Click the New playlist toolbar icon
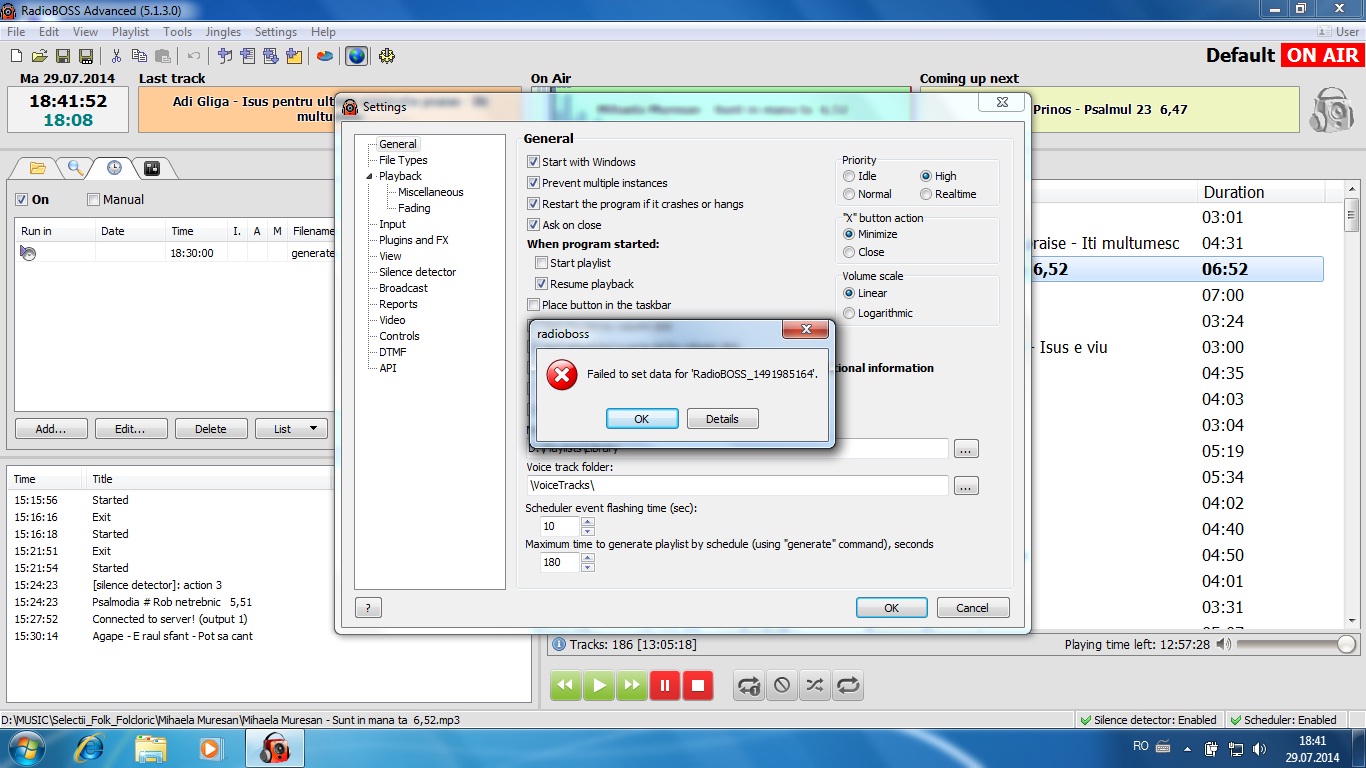The width and height of the screenshot is (1366, 768). click(17, 56)
